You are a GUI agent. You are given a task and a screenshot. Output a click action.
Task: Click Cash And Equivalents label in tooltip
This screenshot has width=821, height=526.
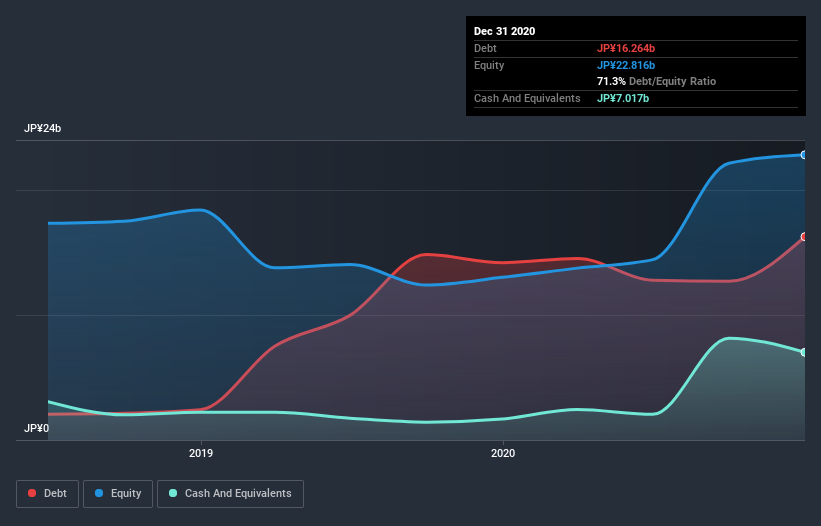pos(527,98)
